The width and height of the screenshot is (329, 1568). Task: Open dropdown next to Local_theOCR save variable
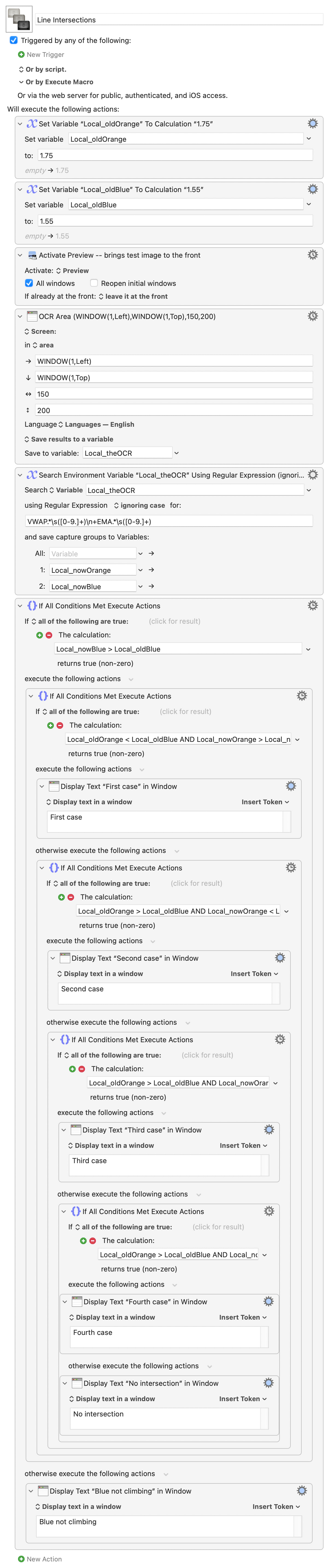[x=176, y=453]
